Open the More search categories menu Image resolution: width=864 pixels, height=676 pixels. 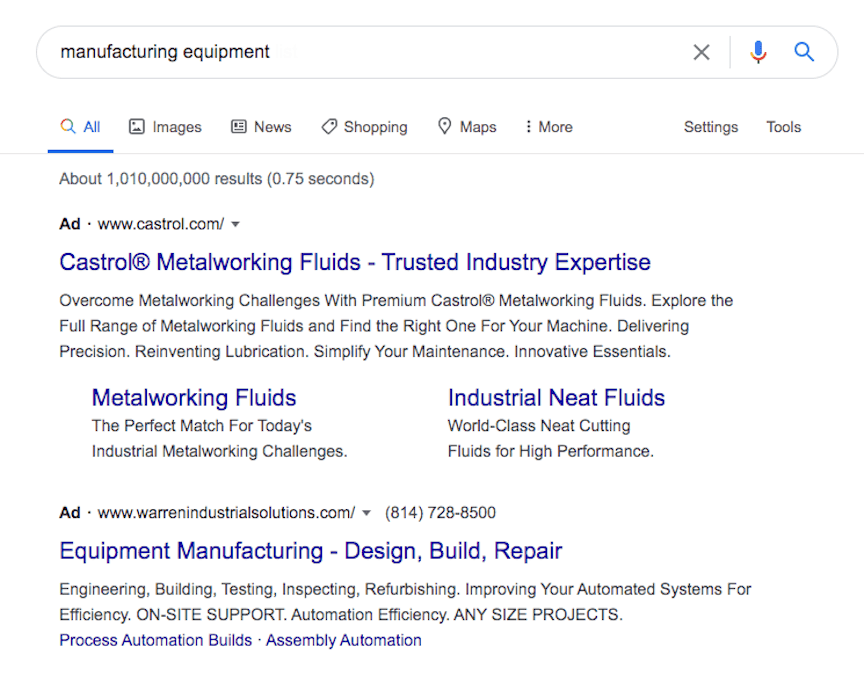coord(549,127)
